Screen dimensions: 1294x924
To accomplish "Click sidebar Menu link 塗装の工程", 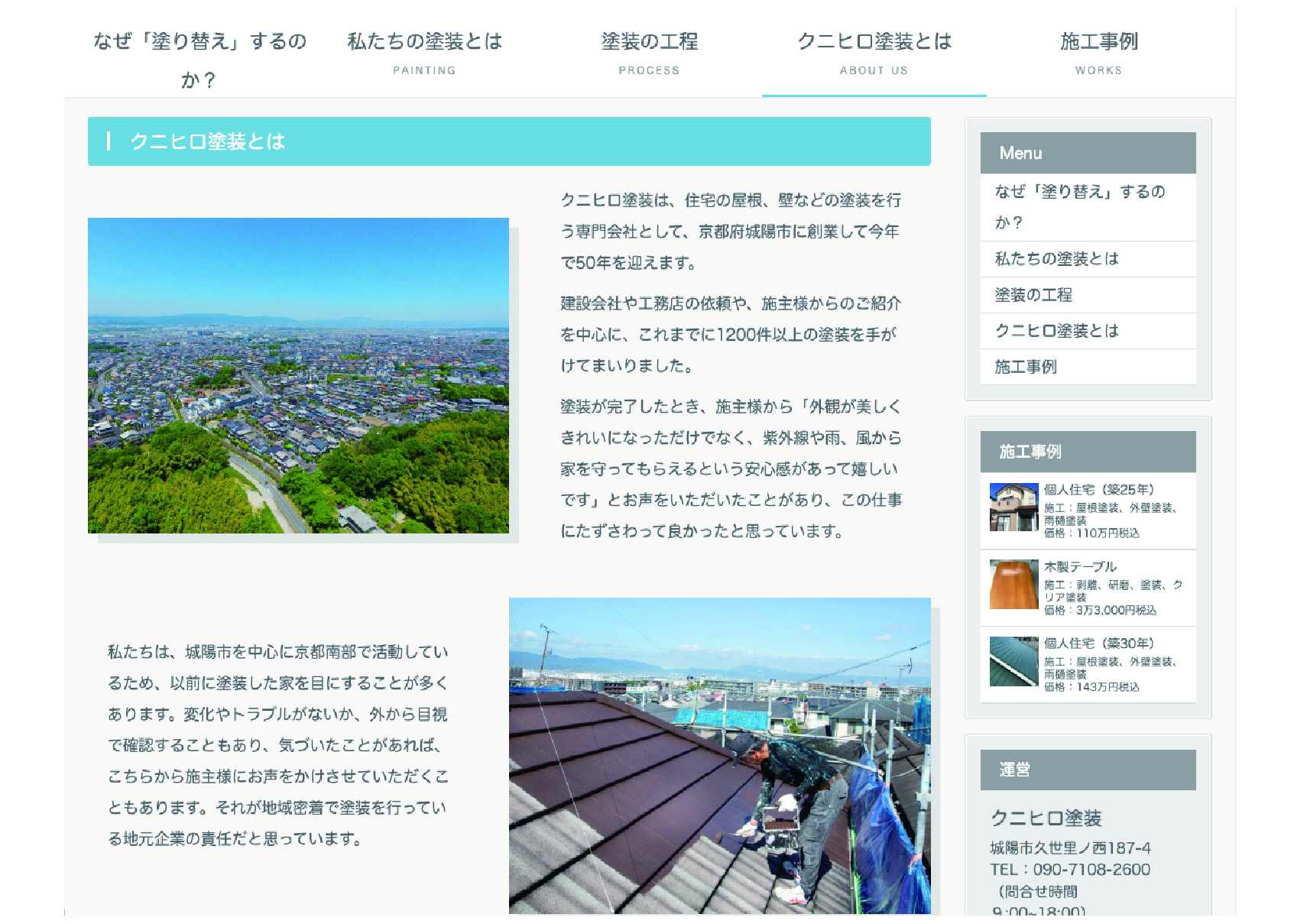I will pos(1033,295).
